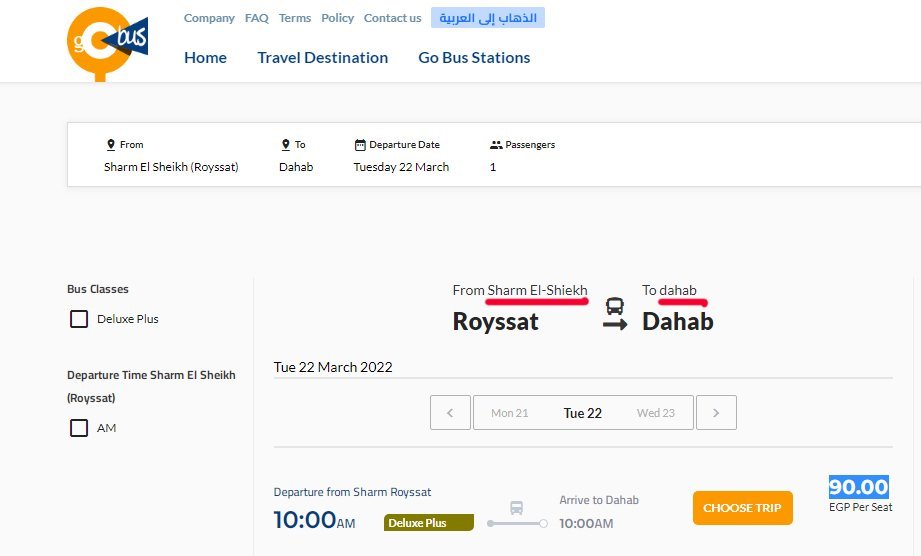Click the bus icon between Royssat and Dahab

[615, 307]
